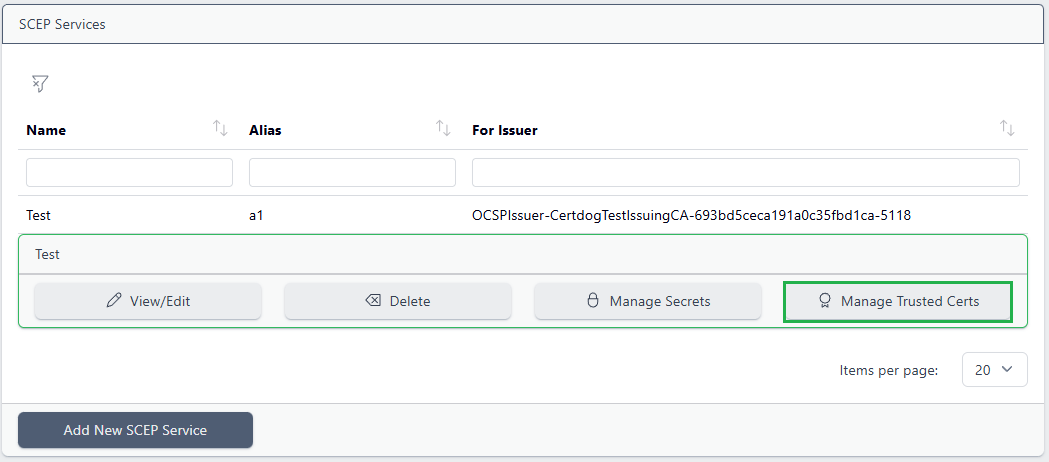Viewport: 1049px width, 462px height.
Task: Click the OCSPIssuer issuer name cell
Action: coord(691,215)
